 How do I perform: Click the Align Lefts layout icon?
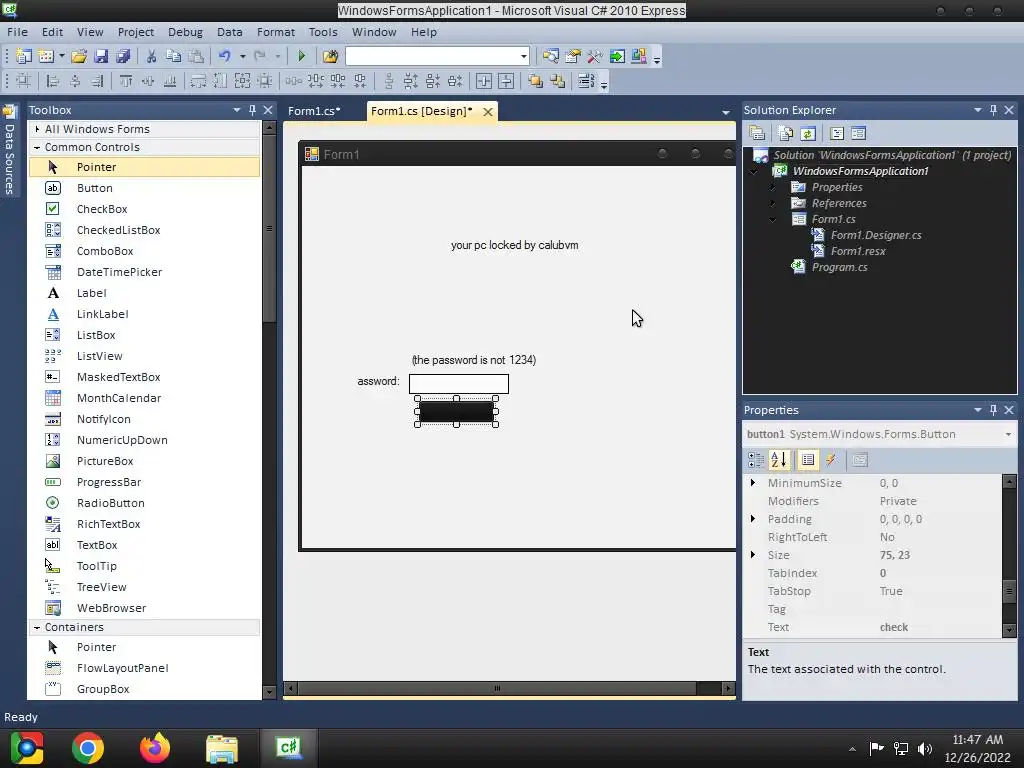pos(53,81)
